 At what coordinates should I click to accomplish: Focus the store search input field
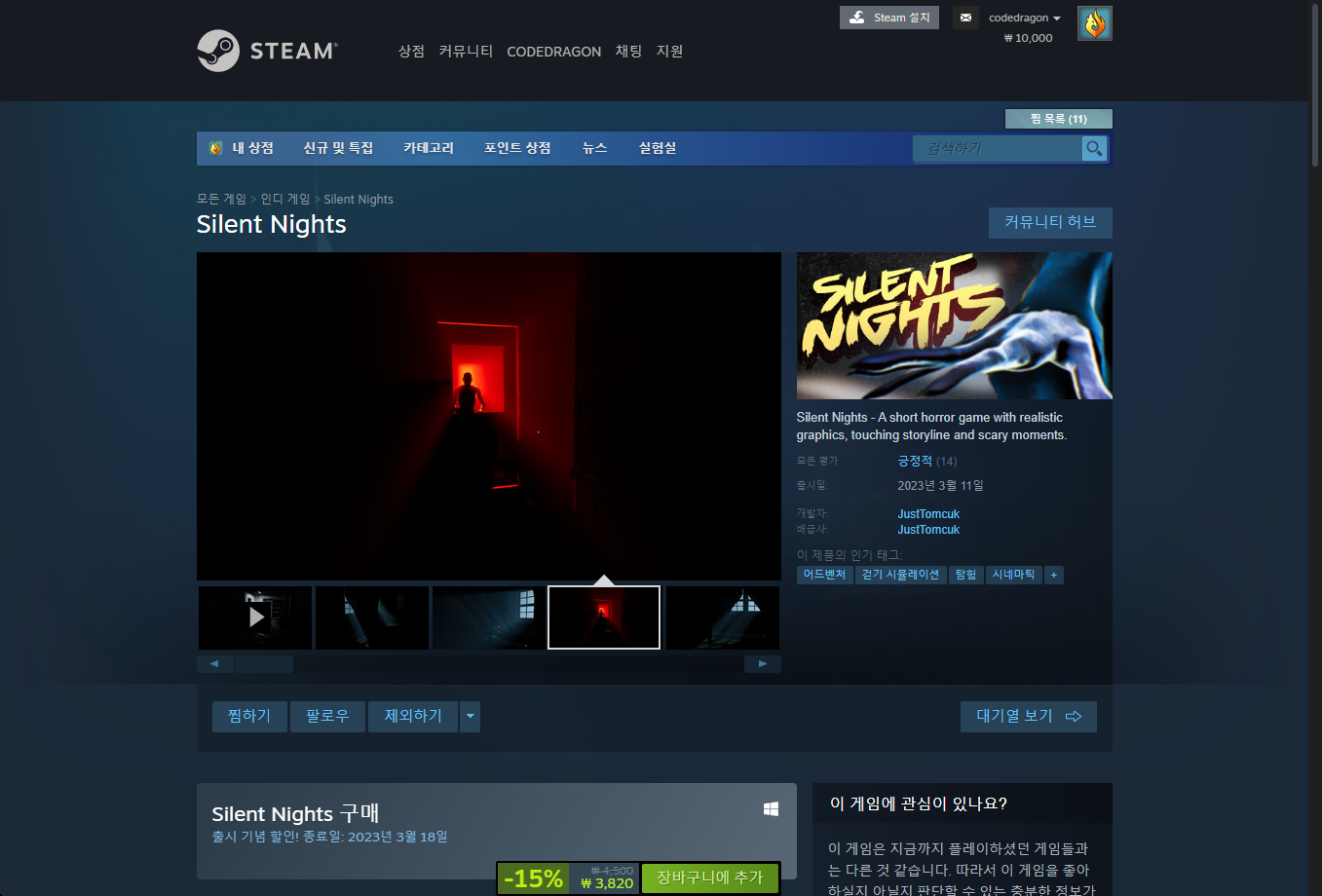point(997,148)
